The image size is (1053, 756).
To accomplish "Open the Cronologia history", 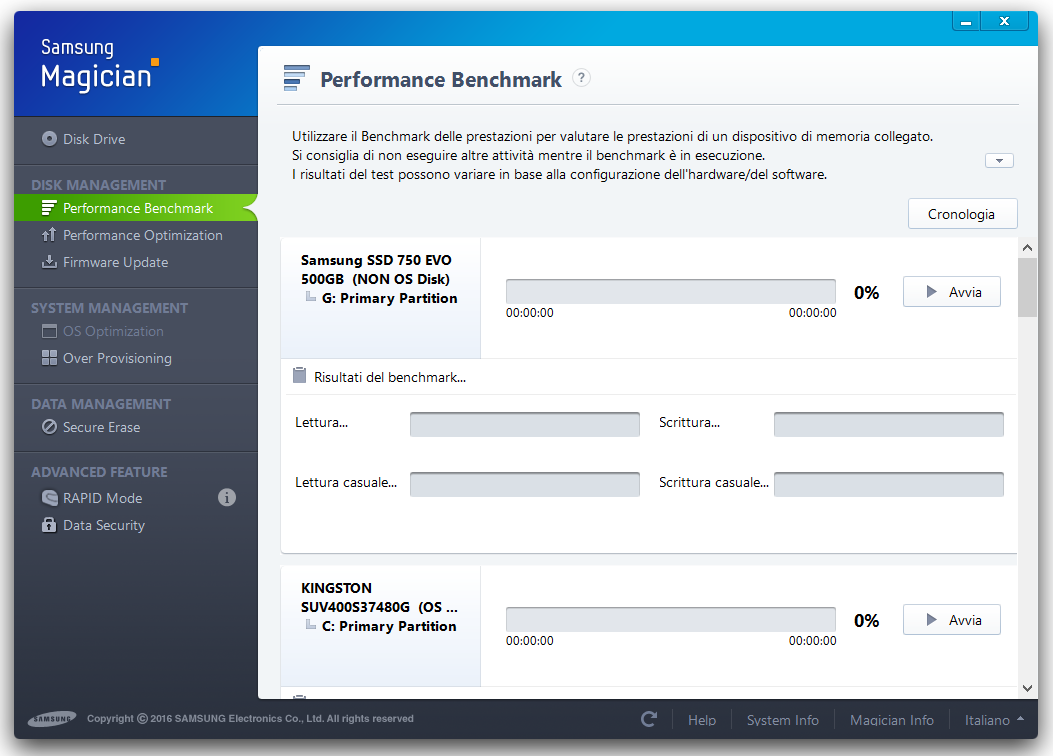I will (x=962, y=214).
